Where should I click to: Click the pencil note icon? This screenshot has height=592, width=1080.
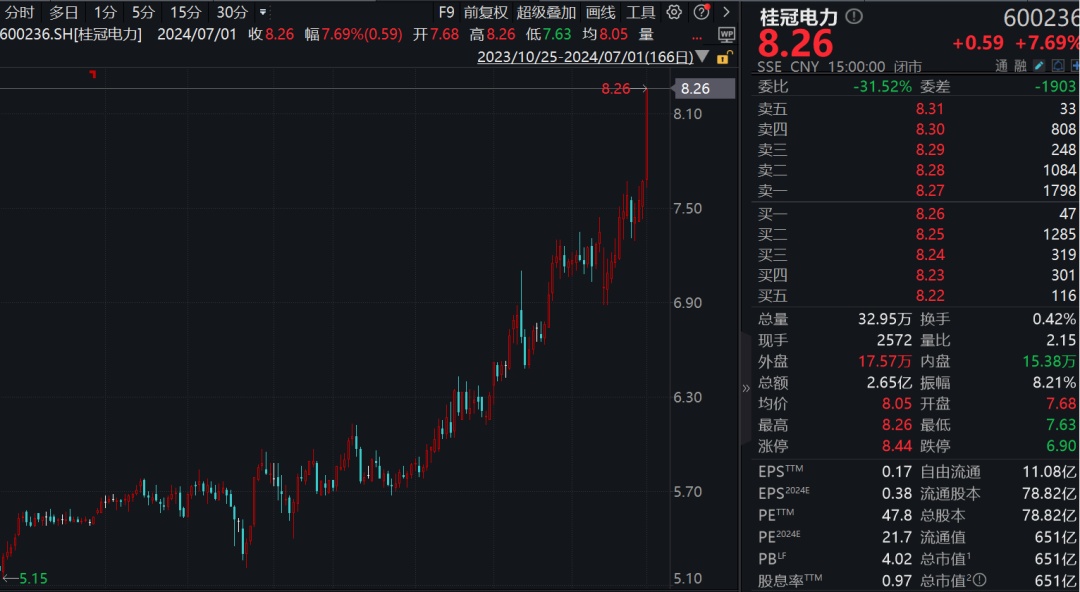[x=1039, y=66]
